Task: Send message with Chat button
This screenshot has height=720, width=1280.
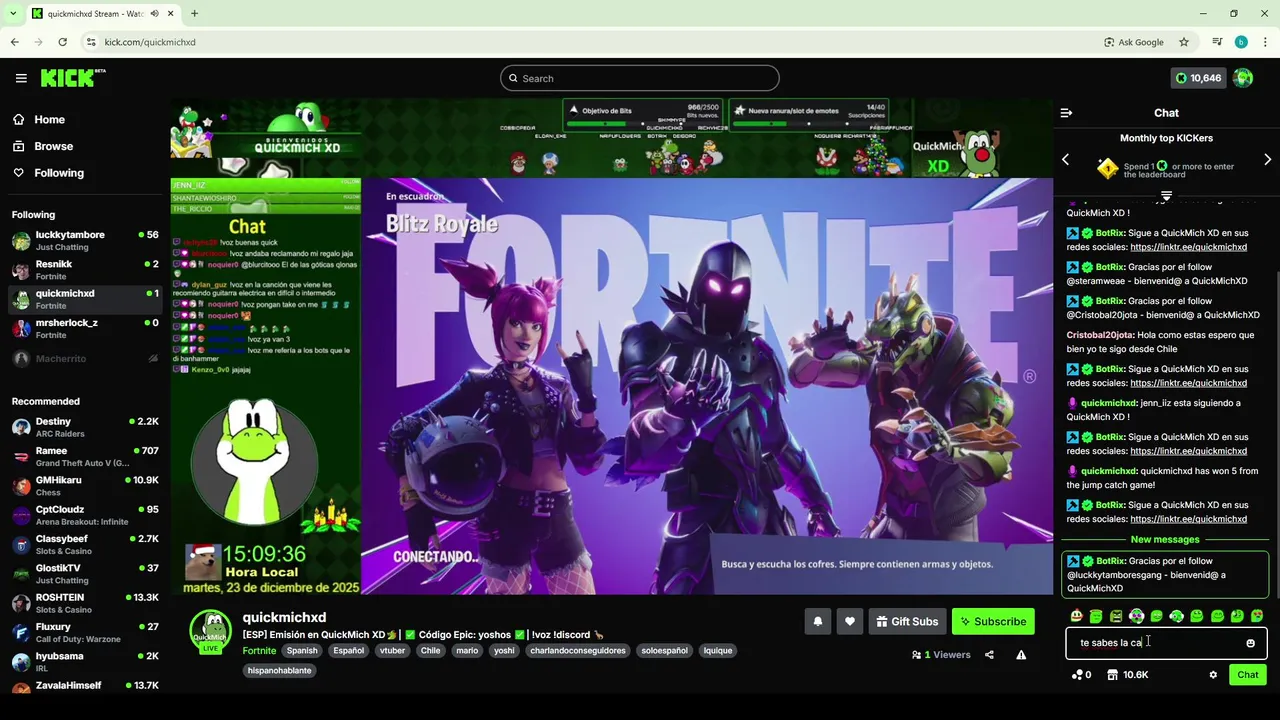Action: click(x=1247, y=675)
